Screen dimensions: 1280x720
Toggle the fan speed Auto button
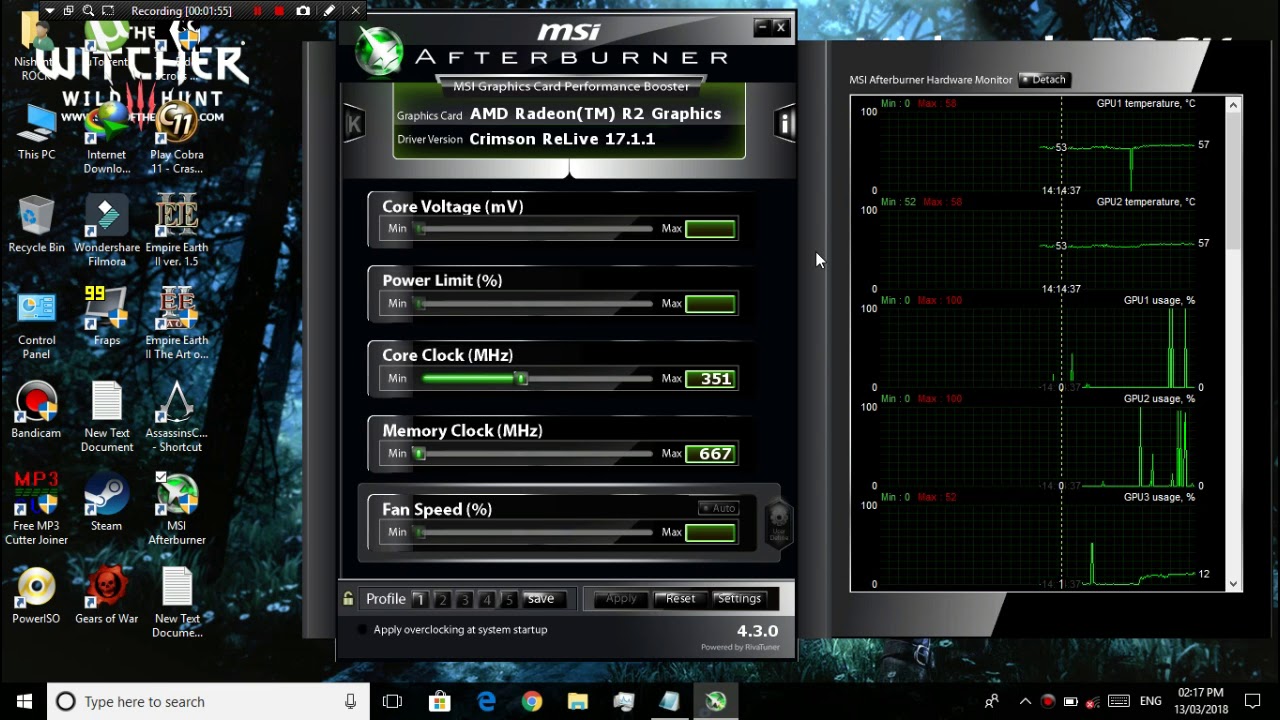(x=719, y=509)
